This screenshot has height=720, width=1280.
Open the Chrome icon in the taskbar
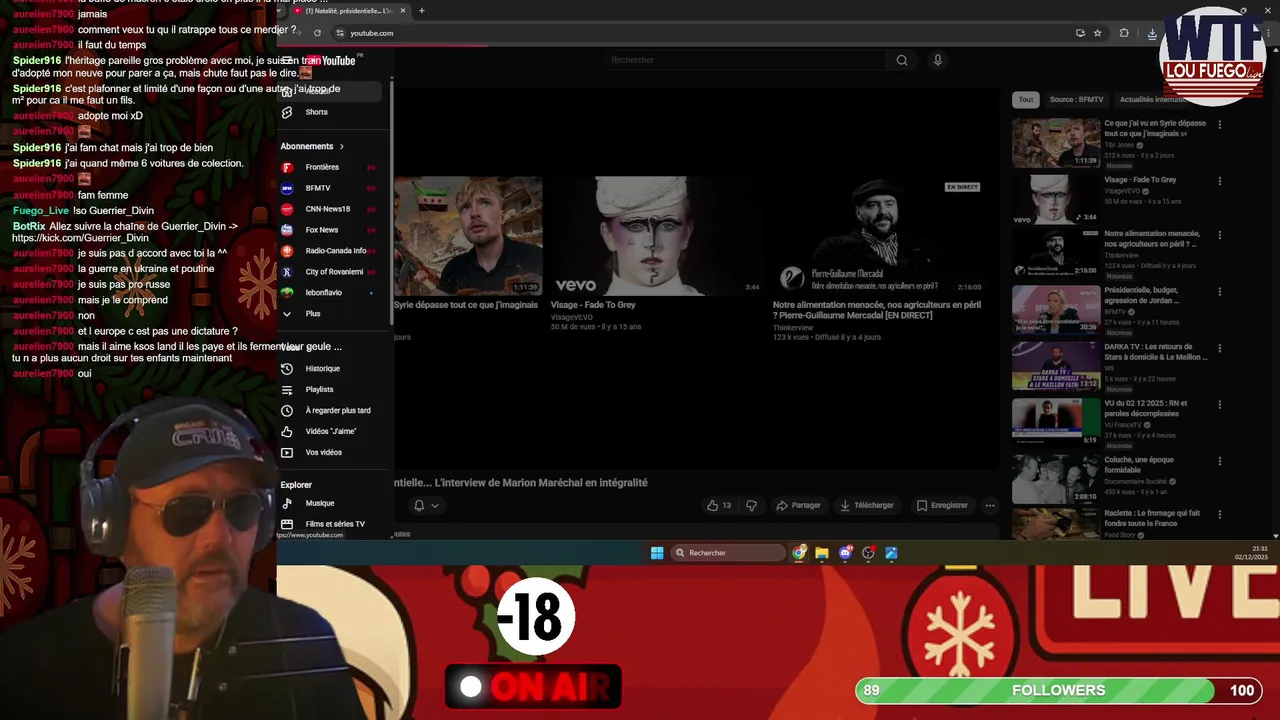799,553
